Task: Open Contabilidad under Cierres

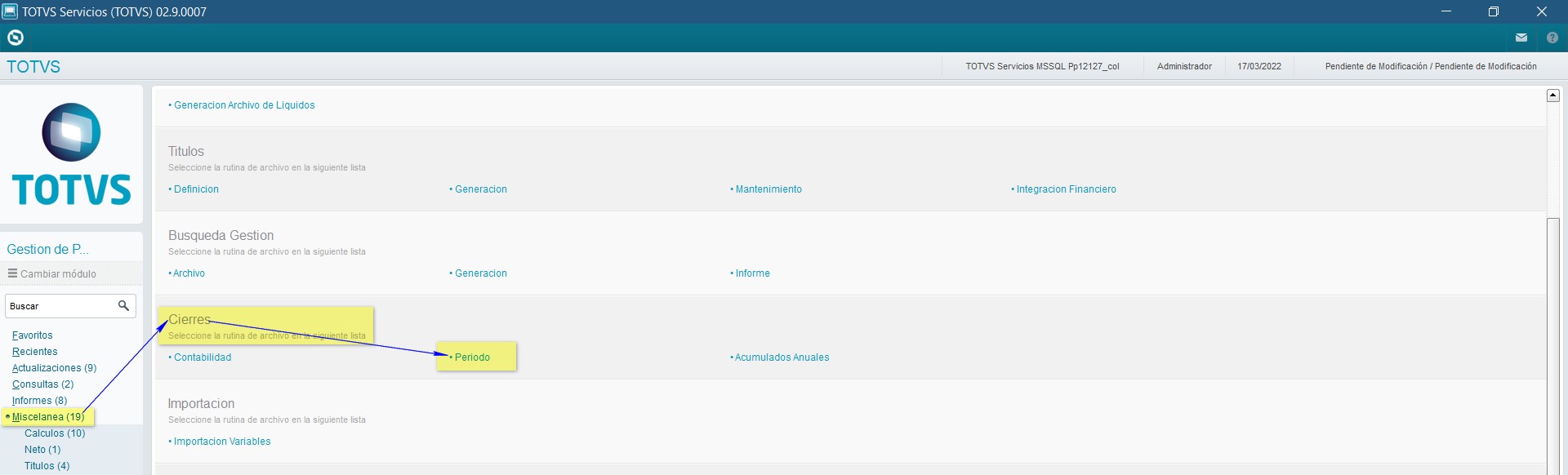Action: tap(202, 357)
